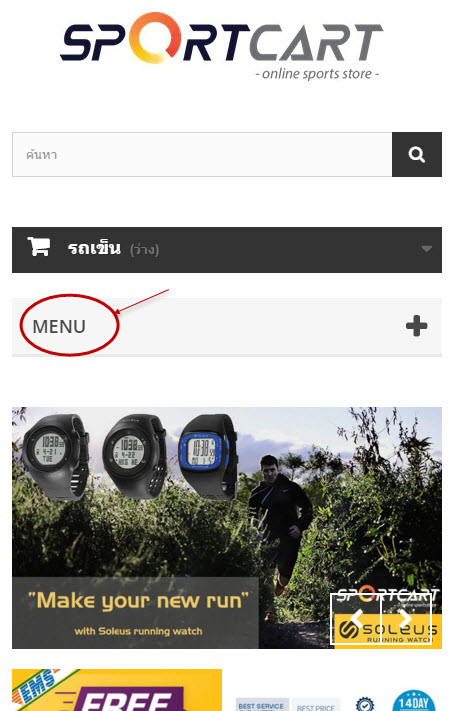The width and height of the screenshot is (454, 711).
Task: Advance to the next banner slide arrow
Action: [405, 618]
